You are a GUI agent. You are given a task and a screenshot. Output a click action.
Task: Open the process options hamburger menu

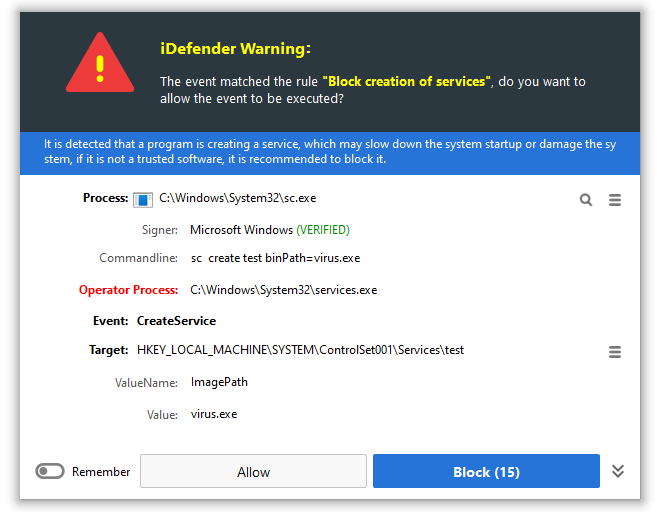click(615, 200)
